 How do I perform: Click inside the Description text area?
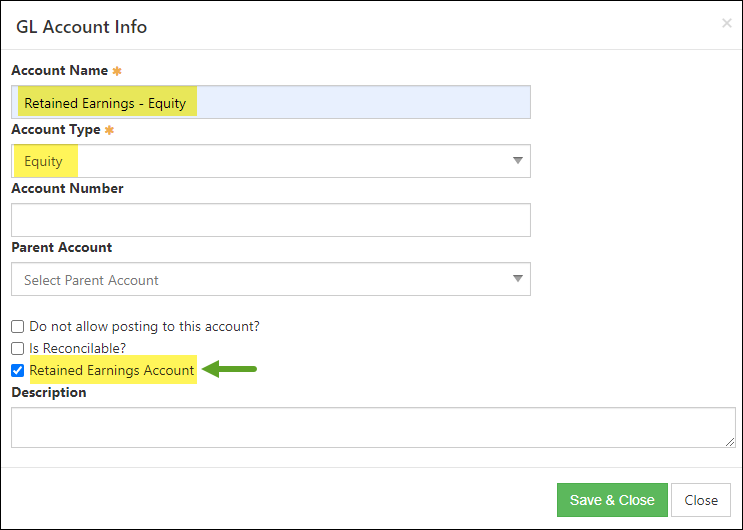373,428
